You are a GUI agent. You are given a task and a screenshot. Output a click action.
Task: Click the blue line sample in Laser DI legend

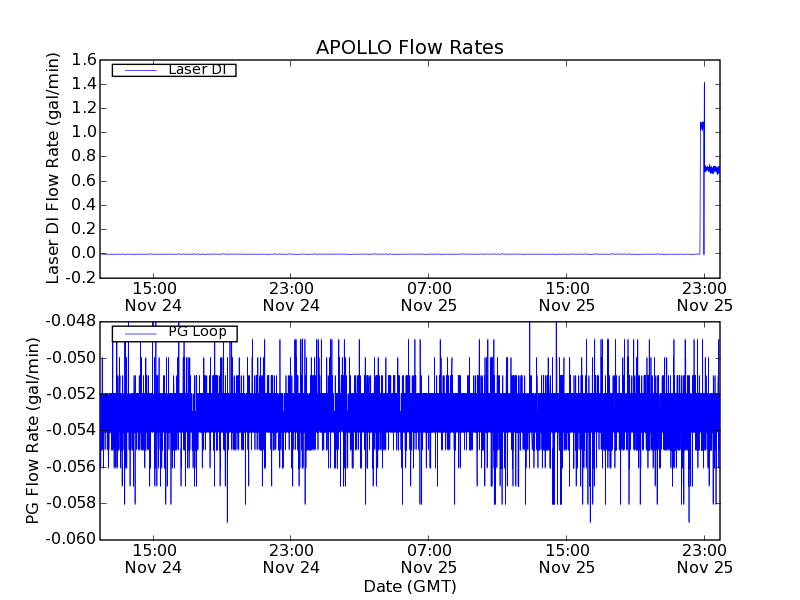tap(138, 70)
